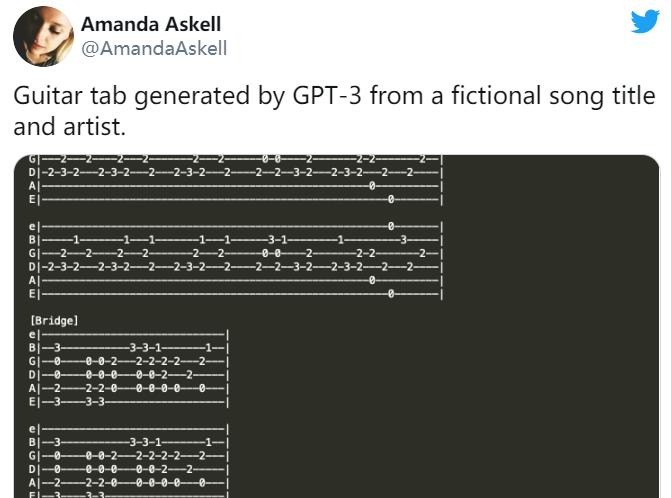The width and height of the screenshot is (671, 498).
Task: Click the partially cut-off E string row at bottom
Action: coord(128,495)
